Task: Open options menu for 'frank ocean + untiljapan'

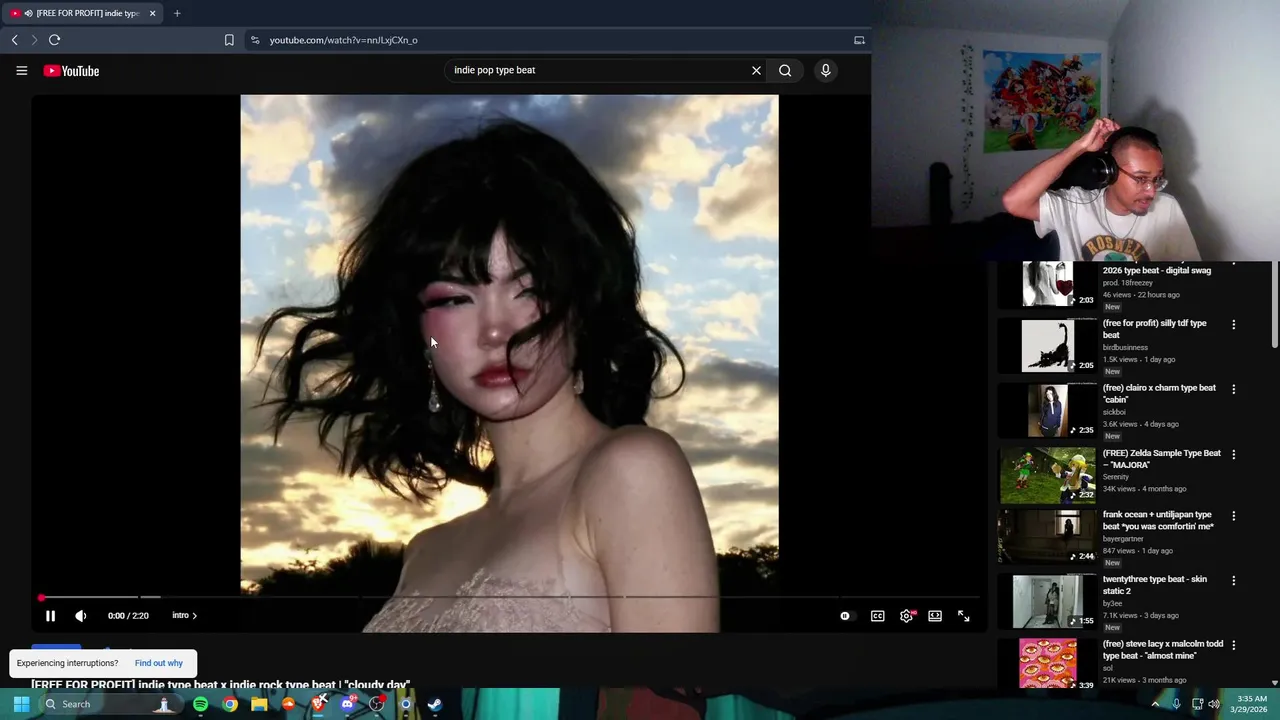Action: coord(1233,516)
